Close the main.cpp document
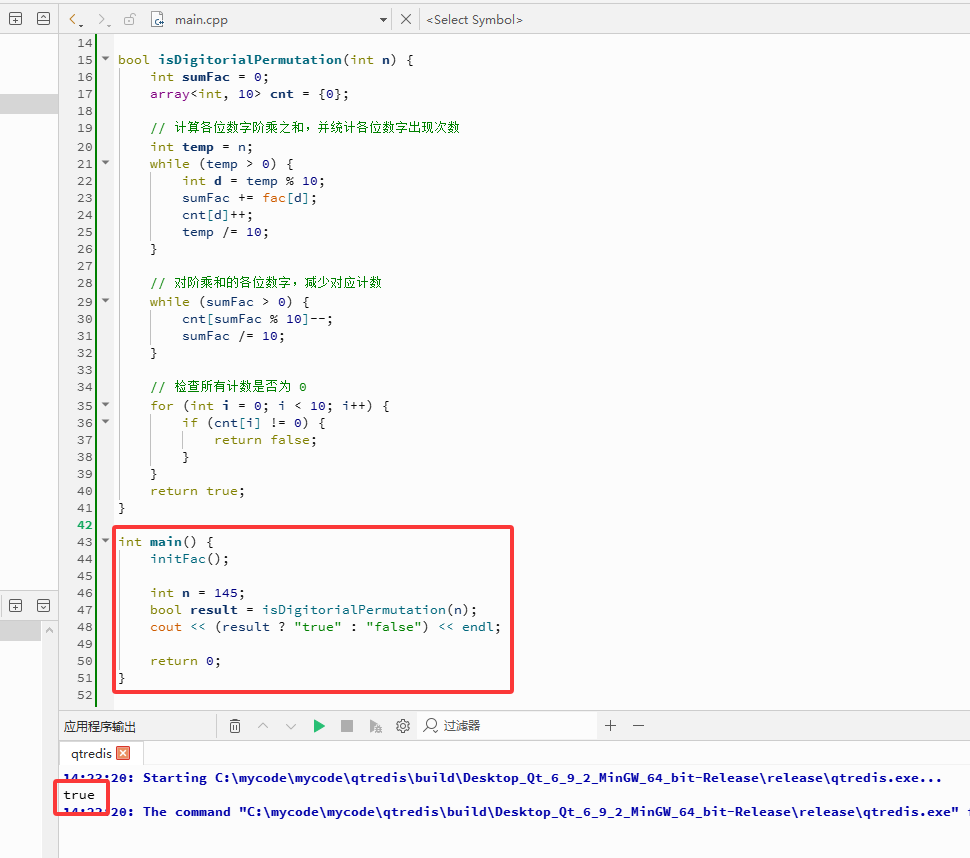This screenshot has height=858, width=970. (406, 19)
